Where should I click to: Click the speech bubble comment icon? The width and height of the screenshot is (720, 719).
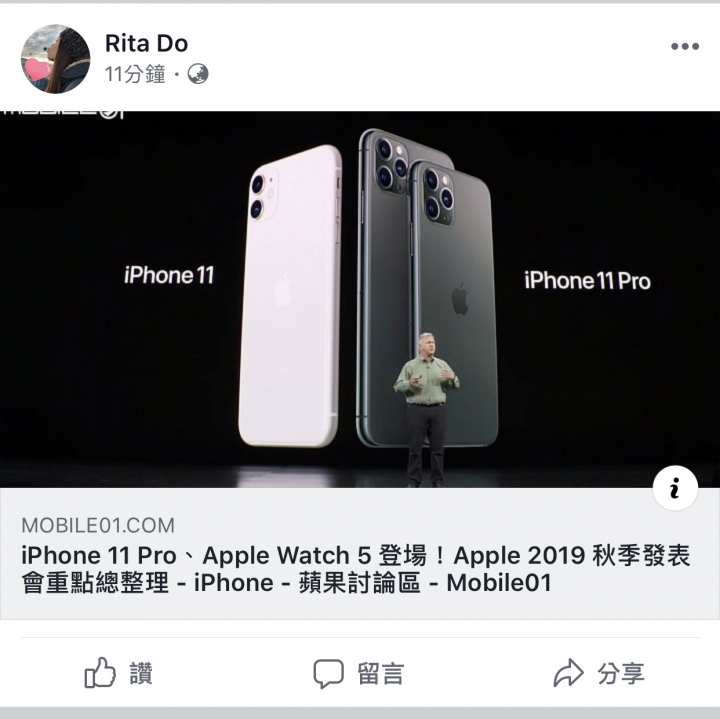(x=328, y=674)
